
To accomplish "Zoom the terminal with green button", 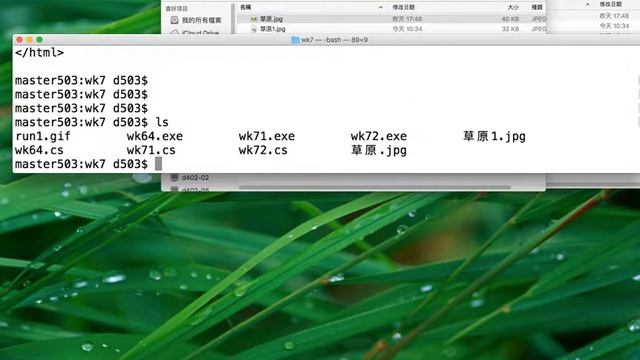I will pos(40,40).
